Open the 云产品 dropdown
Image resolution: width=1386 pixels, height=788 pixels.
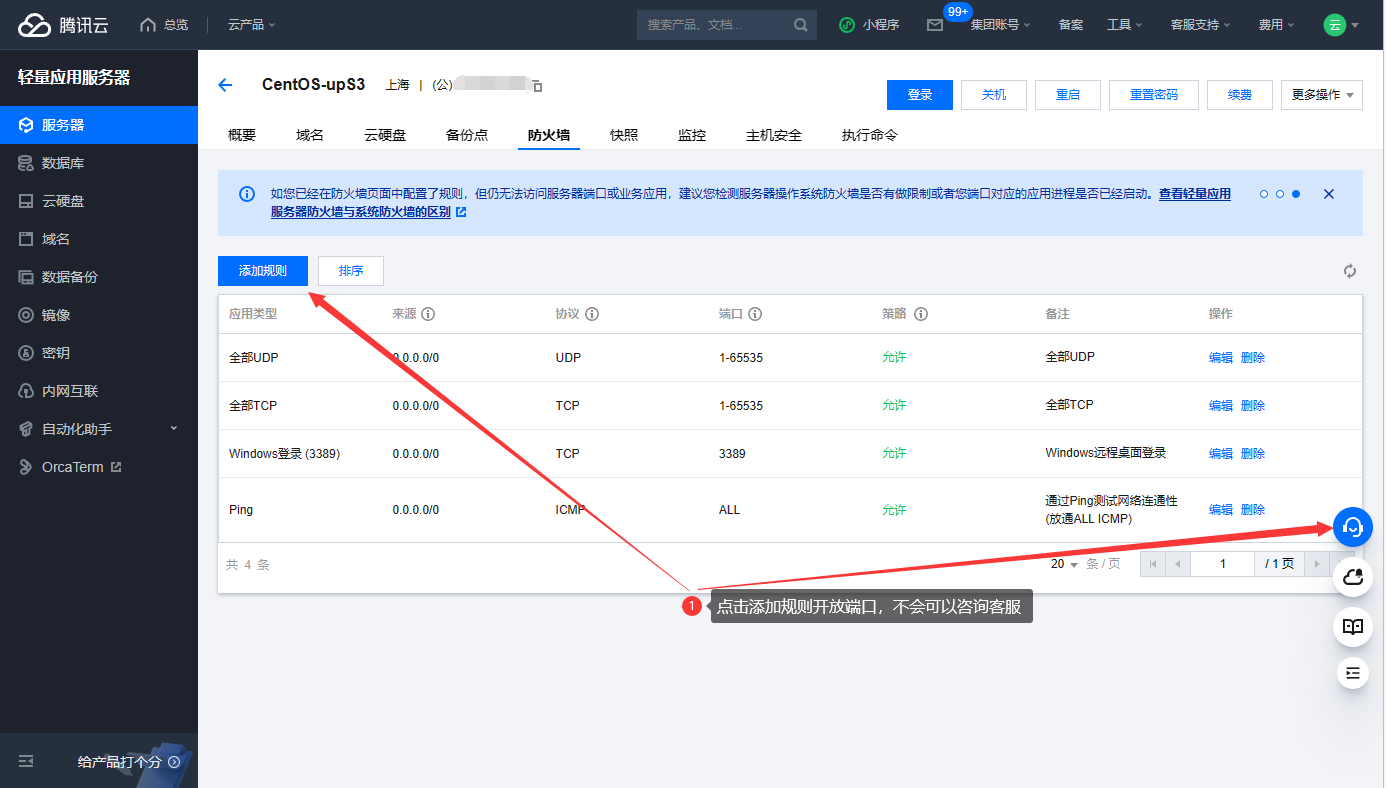pyautogui.click(x=251, y=24)
